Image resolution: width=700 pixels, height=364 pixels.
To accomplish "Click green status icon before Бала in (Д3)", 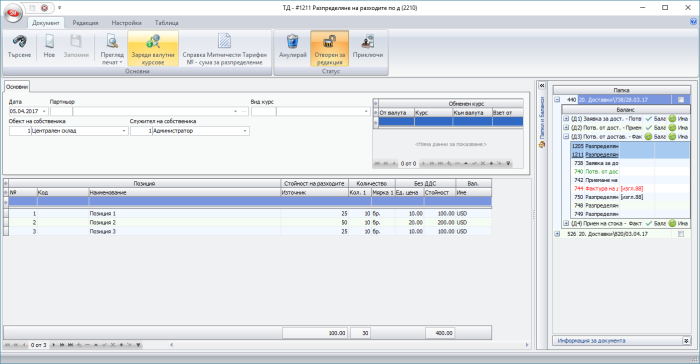I will click(649, 136).
